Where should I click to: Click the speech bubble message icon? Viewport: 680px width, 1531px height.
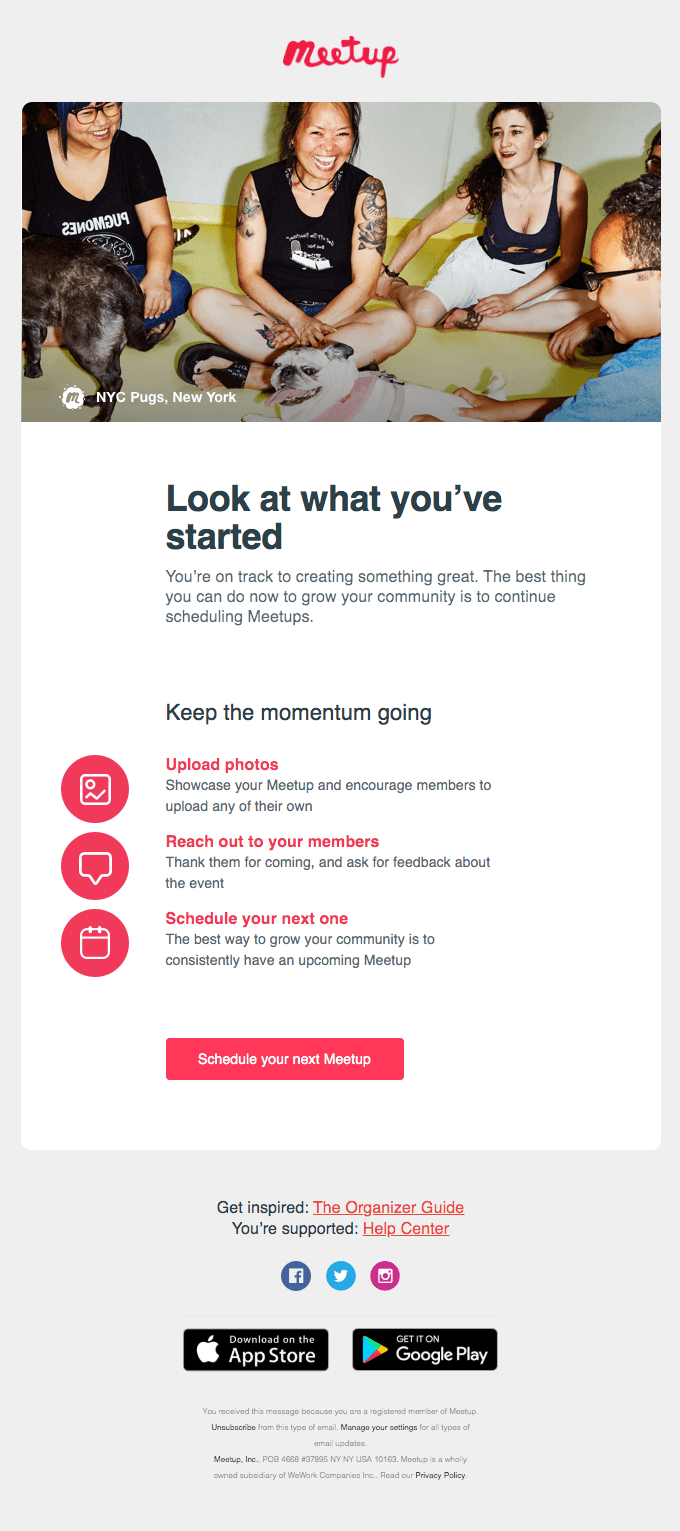[x=95, y=866]
